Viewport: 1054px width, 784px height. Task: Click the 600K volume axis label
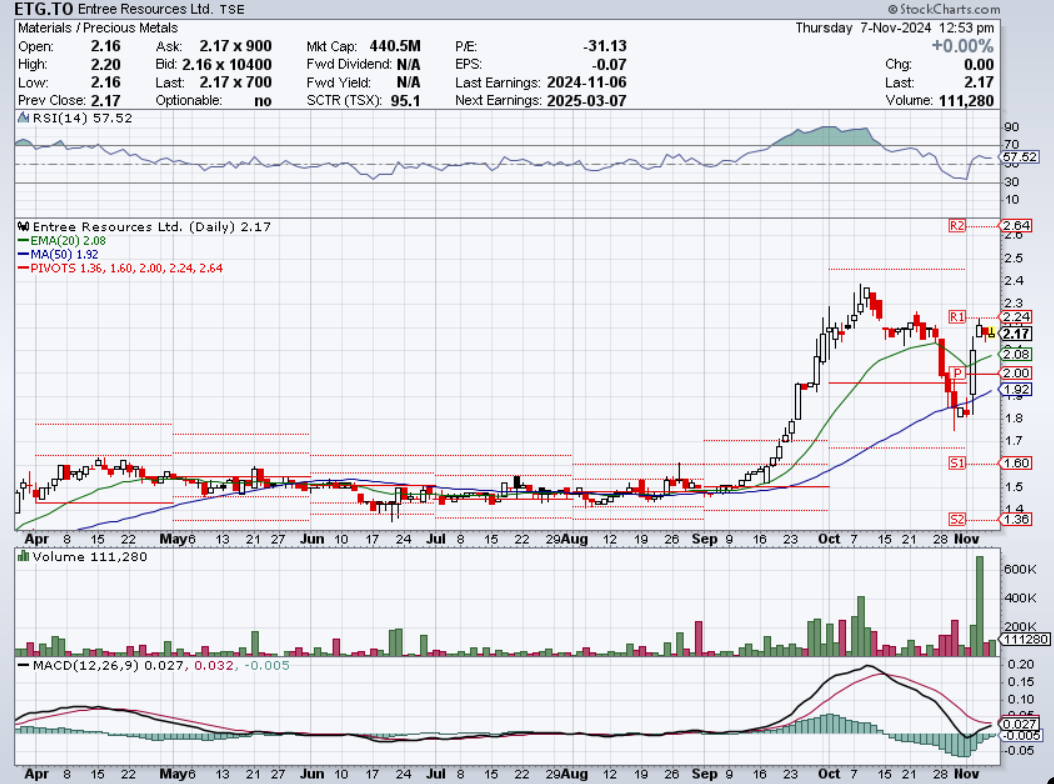(x=1020, y=570)
